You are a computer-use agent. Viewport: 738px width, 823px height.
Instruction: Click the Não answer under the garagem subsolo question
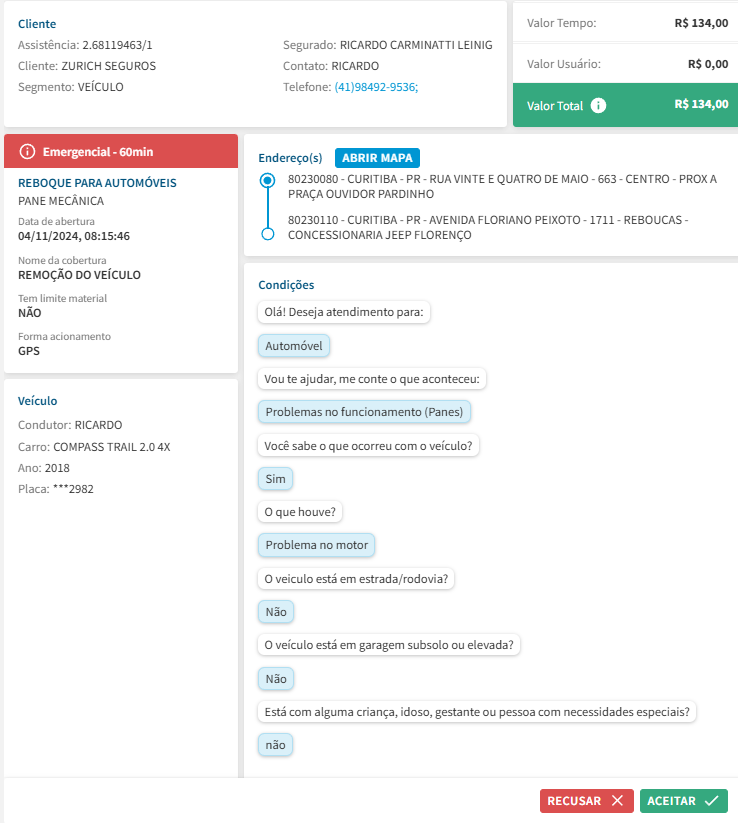coord(276,679)
